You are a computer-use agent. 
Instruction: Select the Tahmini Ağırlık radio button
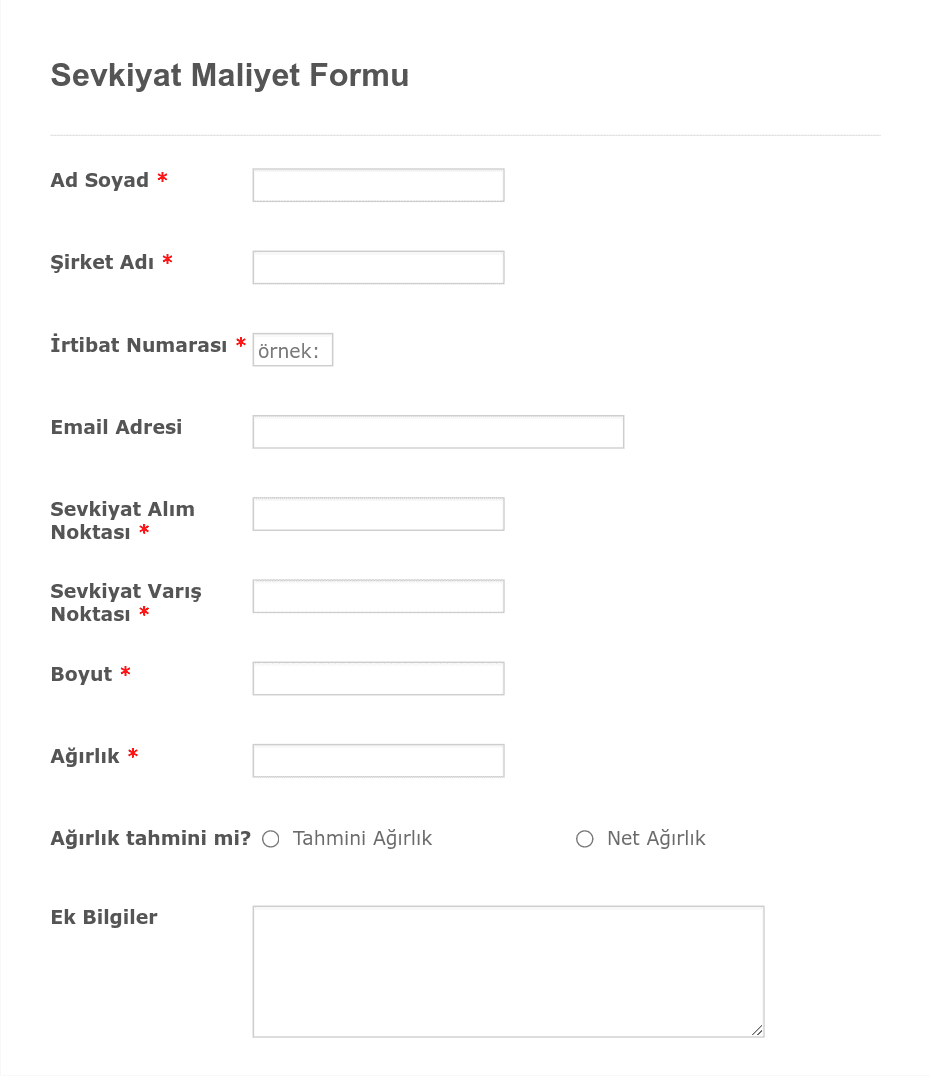(271, 839)
